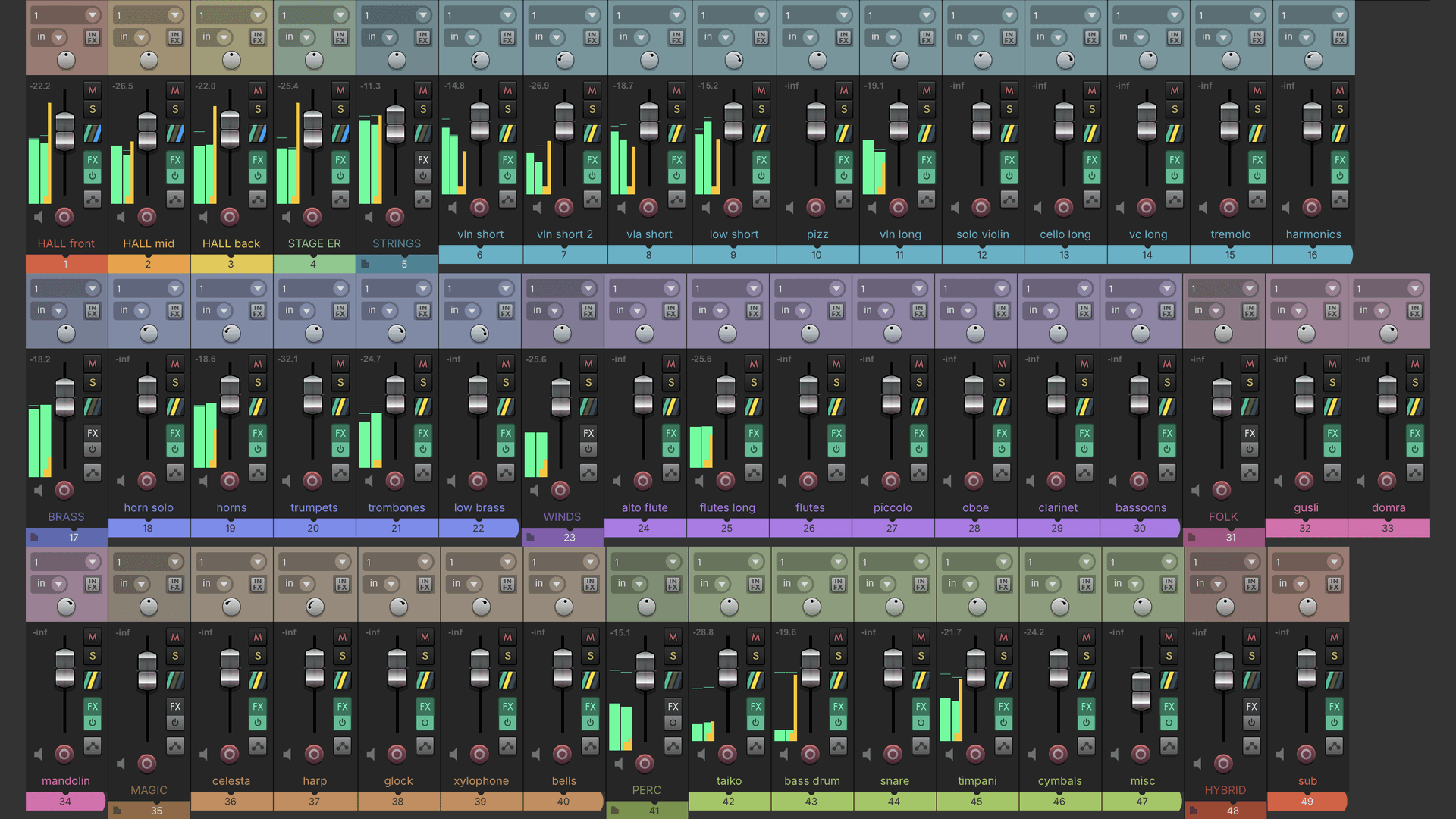Click the input FX icon on harmonics track
Screen dimensions: 1456x819
tap(1340, 37)
